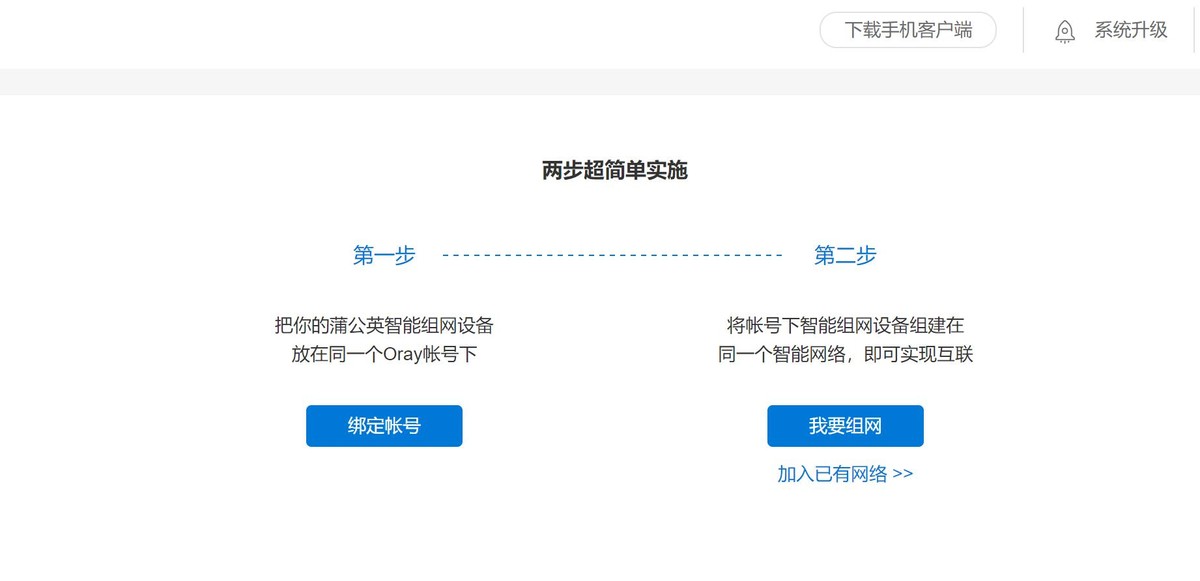The width and height of the screenshot is (1200, 581).
Task: Click the divider beside 系统升级
Action: [x=1022, y=30]
